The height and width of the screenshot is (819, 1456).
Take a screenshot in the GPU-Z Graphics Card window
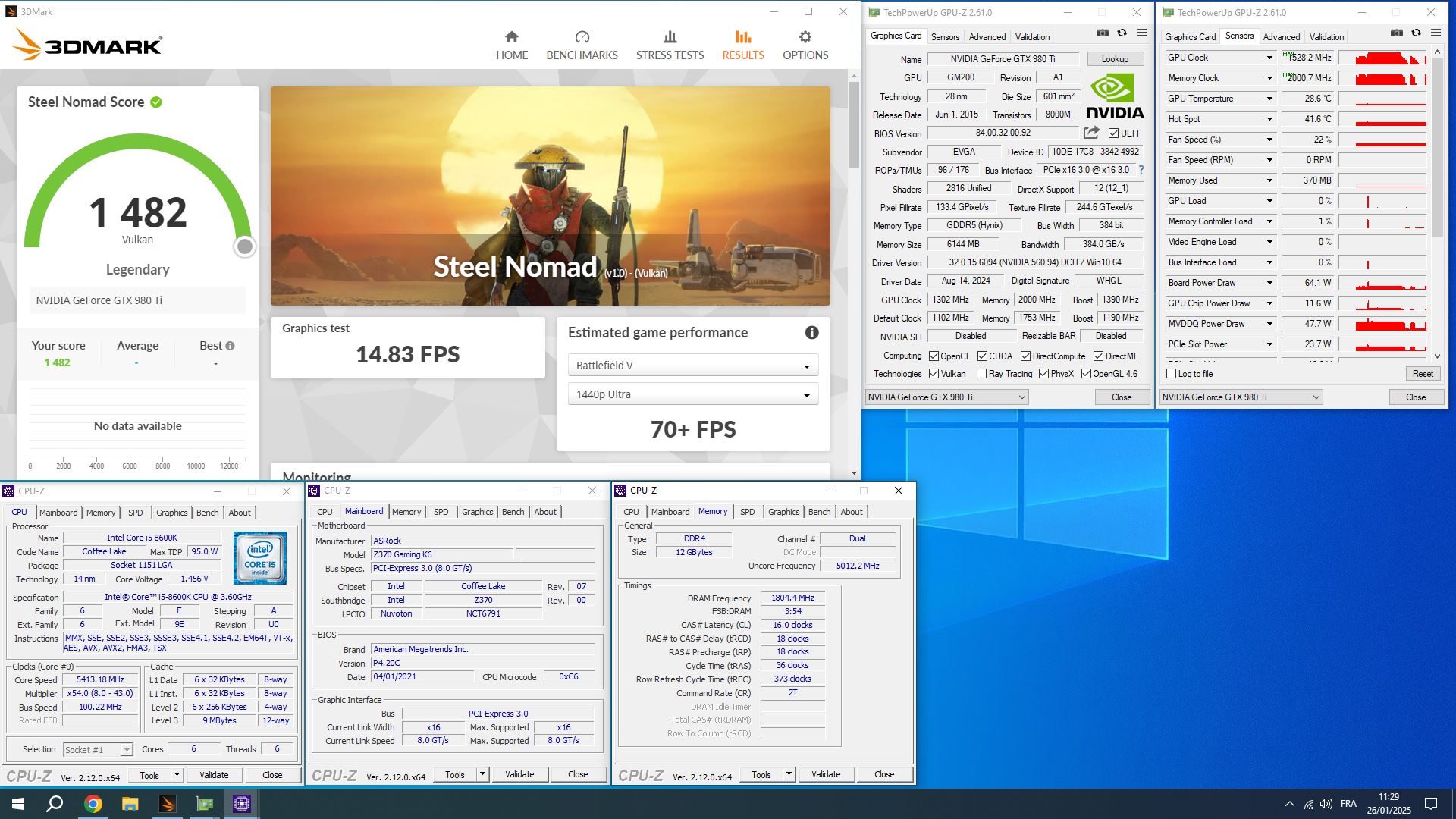1103,33
